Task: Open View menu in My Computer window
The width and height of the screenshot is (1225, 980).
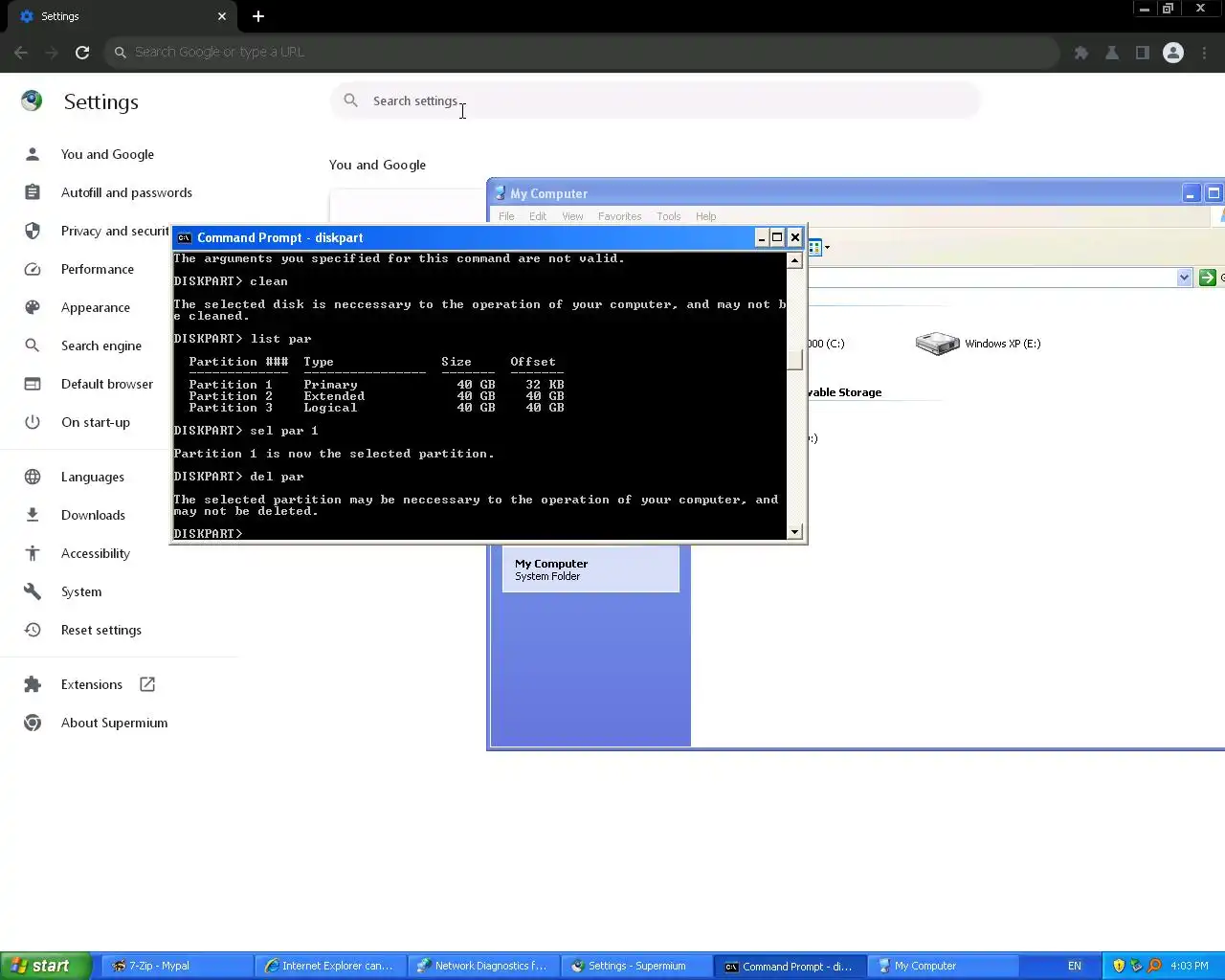Action: [572, 216]
